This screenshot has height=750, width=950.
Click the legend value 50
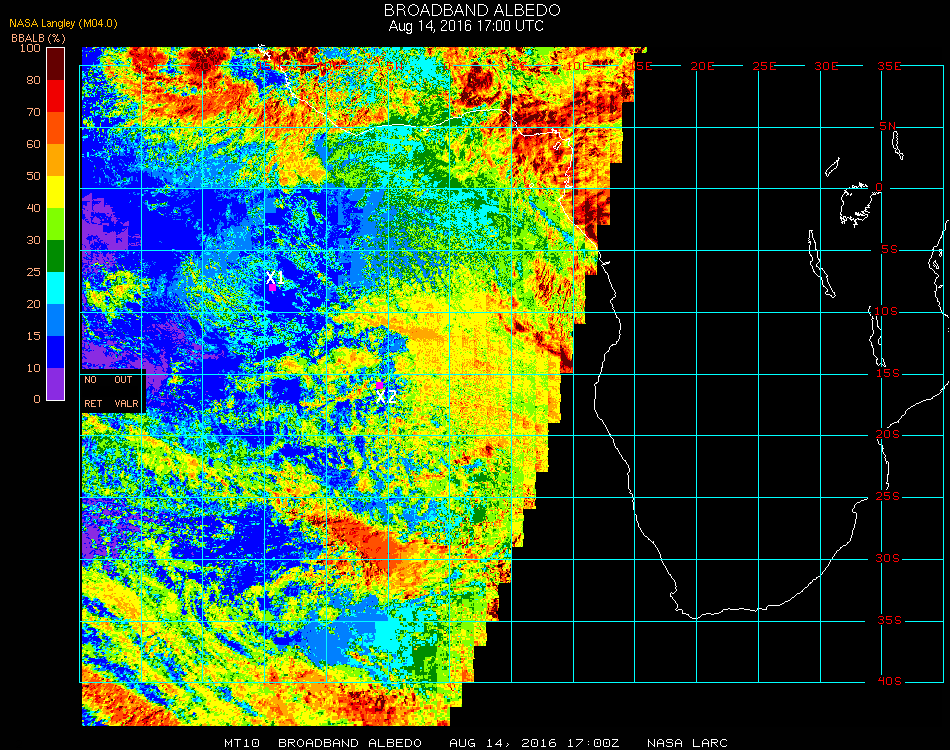(33, 176)
